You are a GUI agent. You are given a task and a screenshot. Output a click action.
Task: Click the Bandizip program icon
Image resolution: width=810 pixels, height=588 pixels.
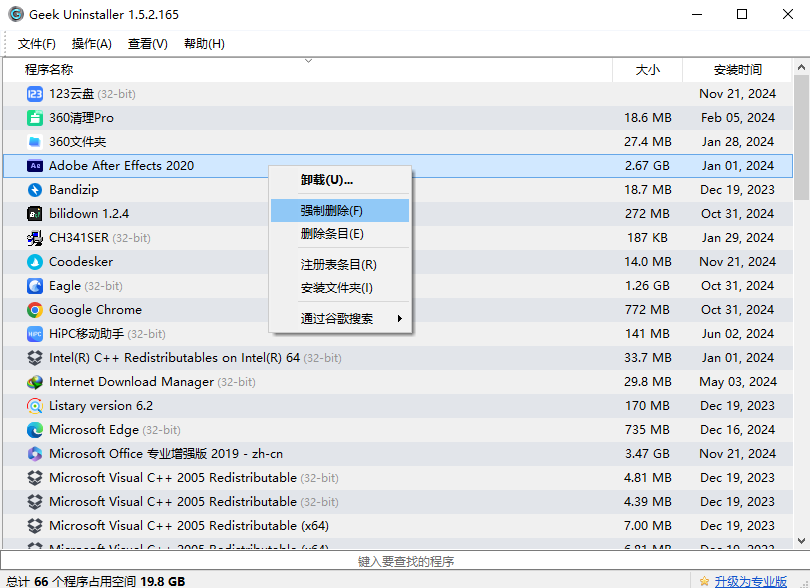click(35, 190)
